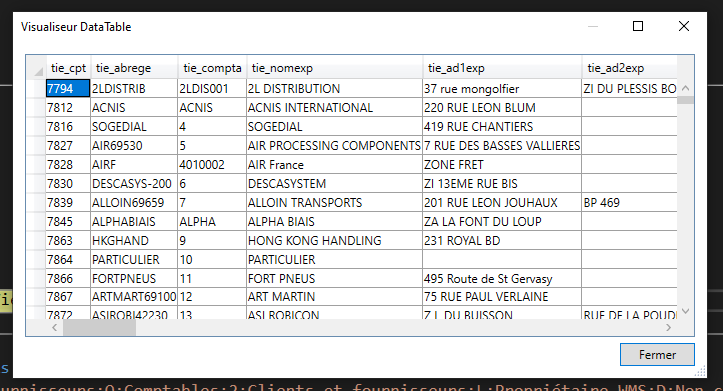This screenshot has height=391, width=723.
Task: Select cell 7794 in tie_cpt
Action: 68,88
